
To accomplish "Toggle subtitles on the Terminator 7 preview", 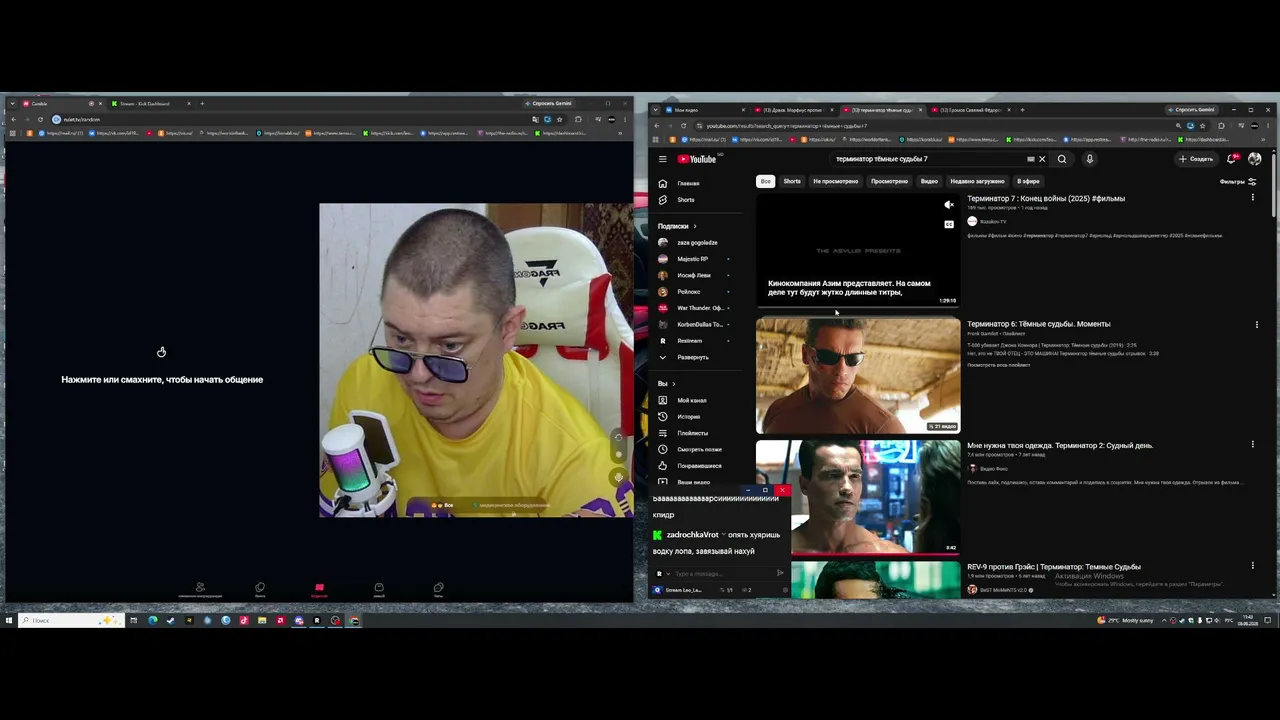I will pyautogui.click(x=949, y=224).
